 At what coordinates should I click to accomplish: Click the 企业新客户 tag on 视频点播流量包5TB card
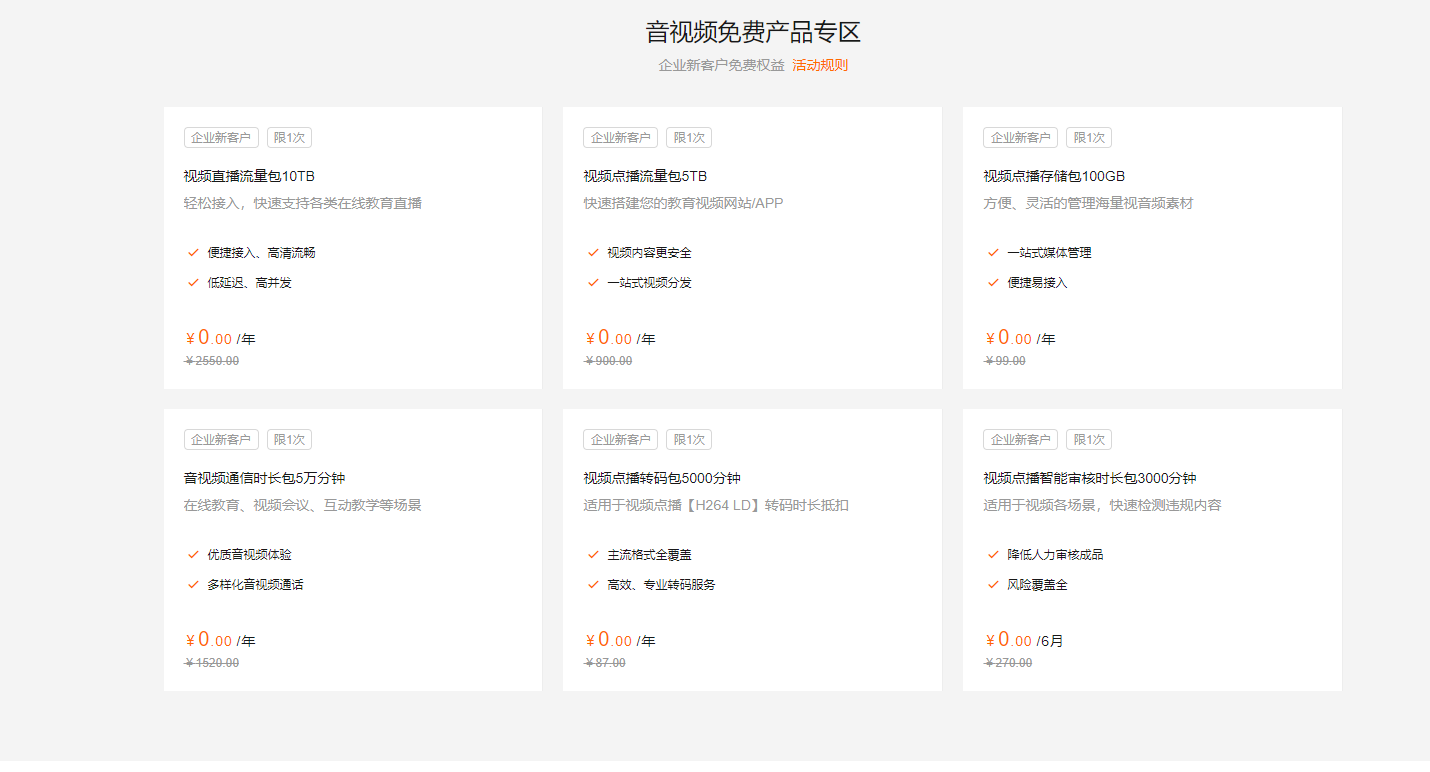(621, 138)
